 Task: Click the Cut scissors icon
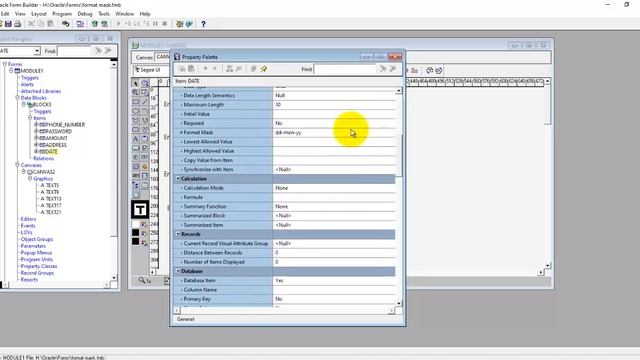(x=31, y=24)
